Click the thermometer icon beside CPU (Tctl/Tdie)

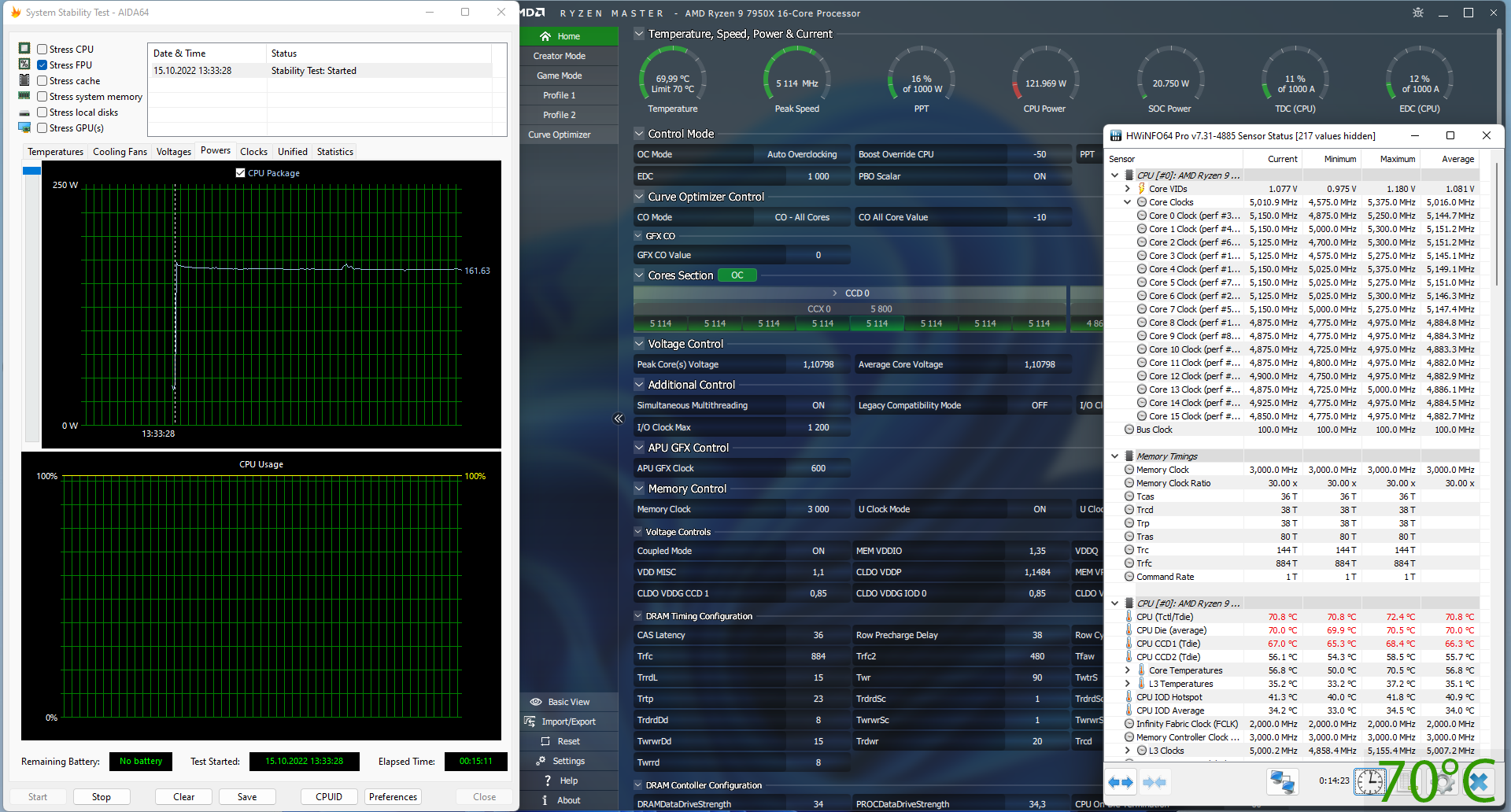click(1129, 617)
